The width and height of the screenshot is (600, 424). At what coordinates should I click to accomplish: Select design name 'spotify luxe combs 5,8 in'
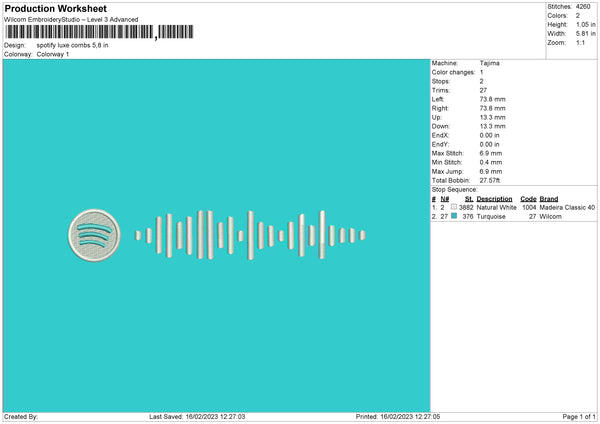tap(72, 45)
